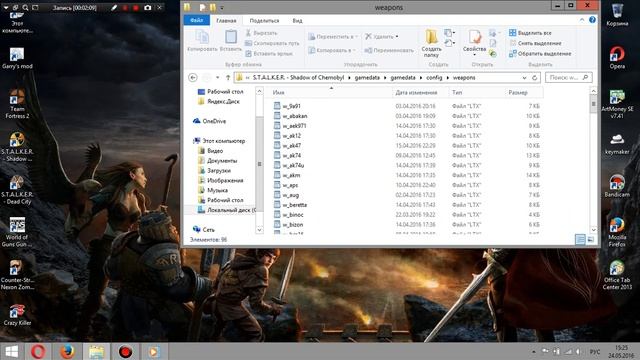Screen dimensions: 640x360
Task: Select file w_ak47
Action: pos(287,146)
